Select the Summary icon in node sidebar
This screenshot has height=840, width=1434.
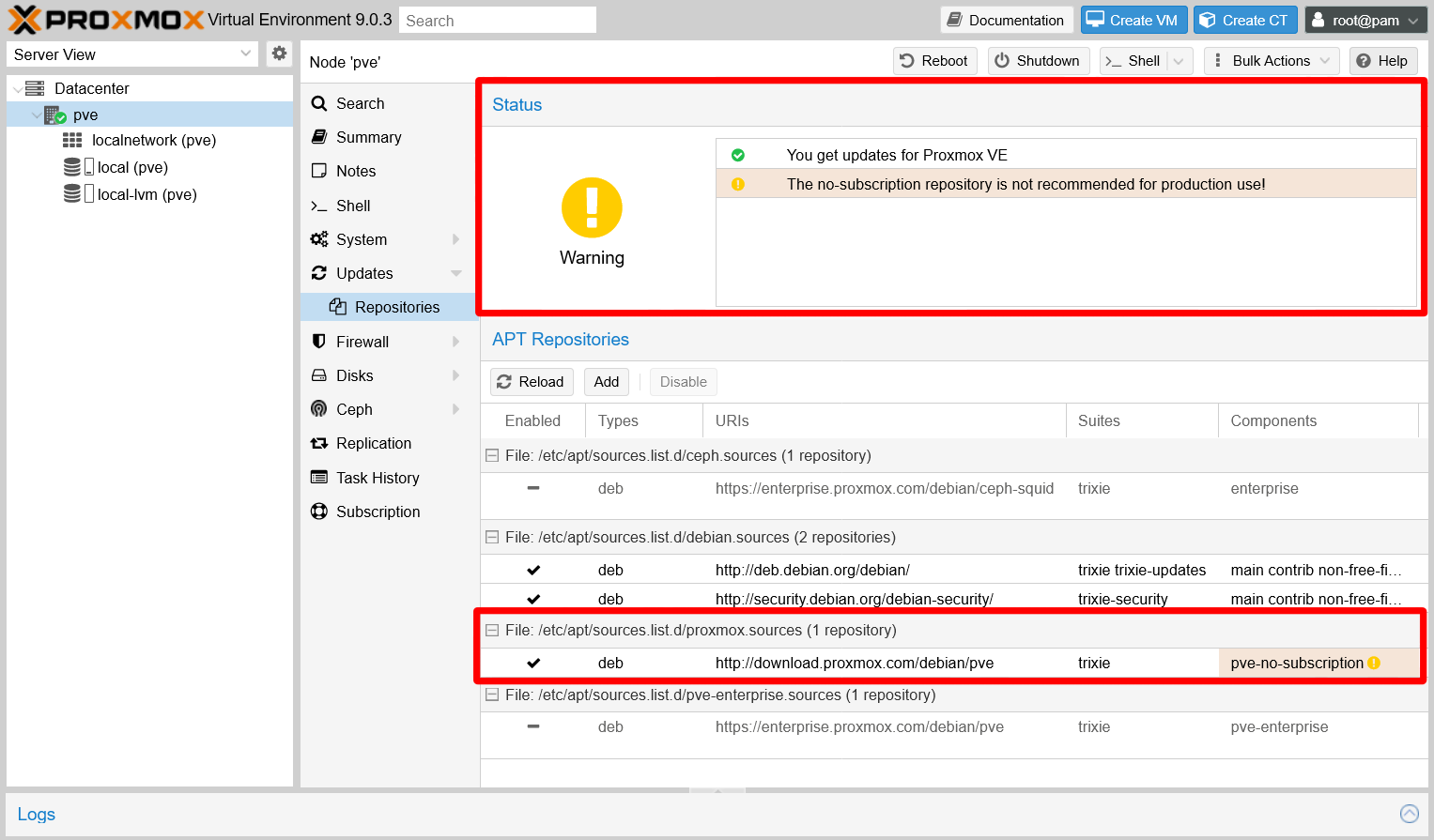(x=319, y=137)
